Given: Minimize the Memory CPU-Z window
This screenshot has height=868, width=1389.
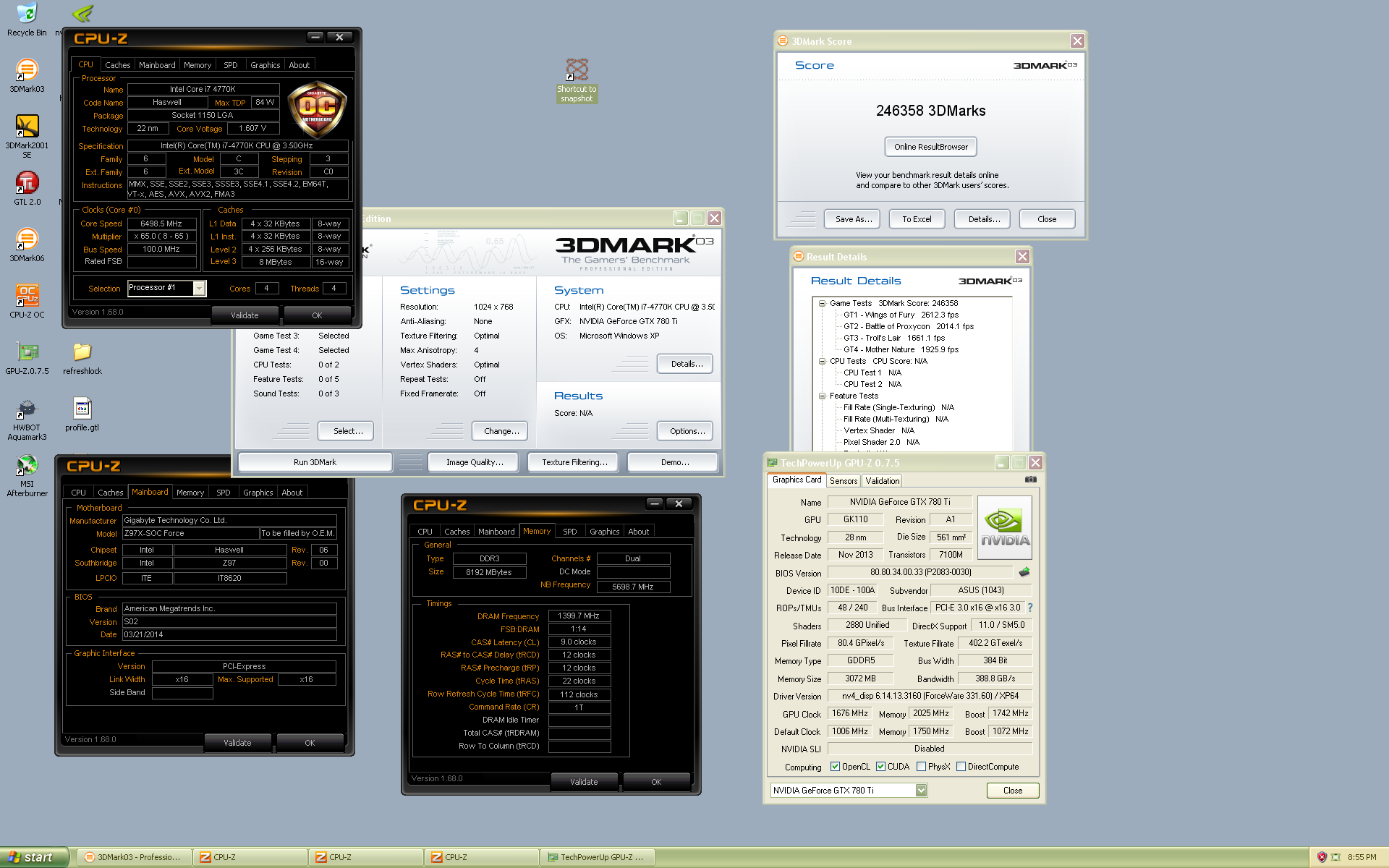Looking at the screenshot, I should tap(655, 503).
